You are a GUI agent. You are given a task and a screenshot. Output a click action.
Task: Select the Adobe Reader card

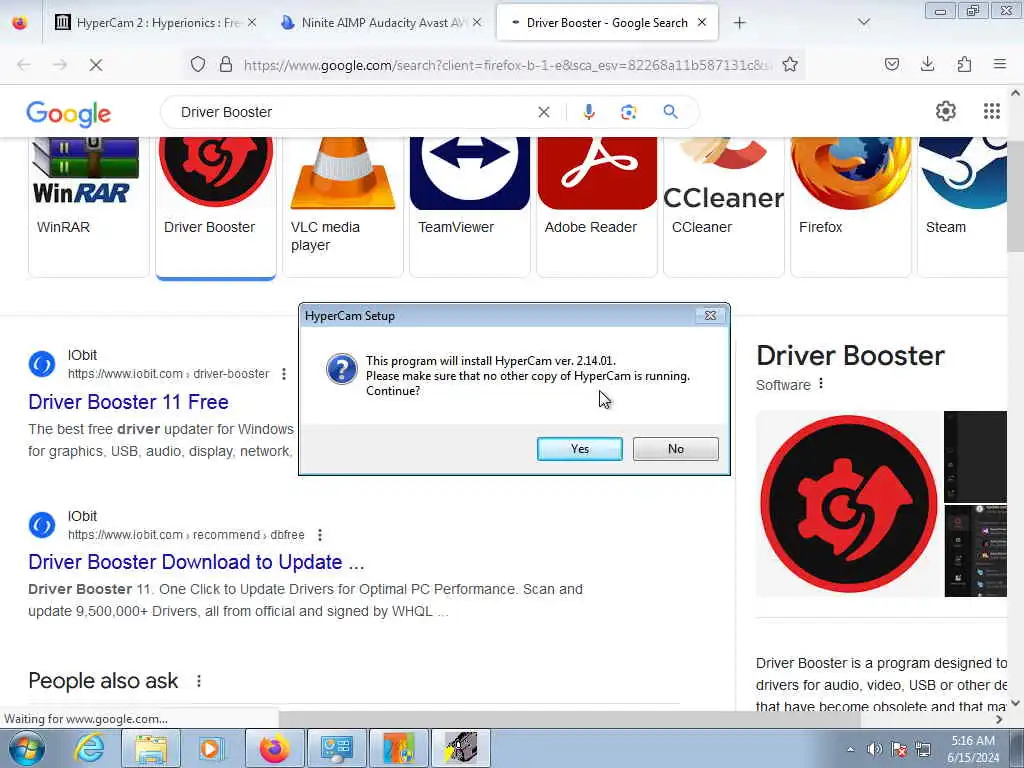point(597,206)
